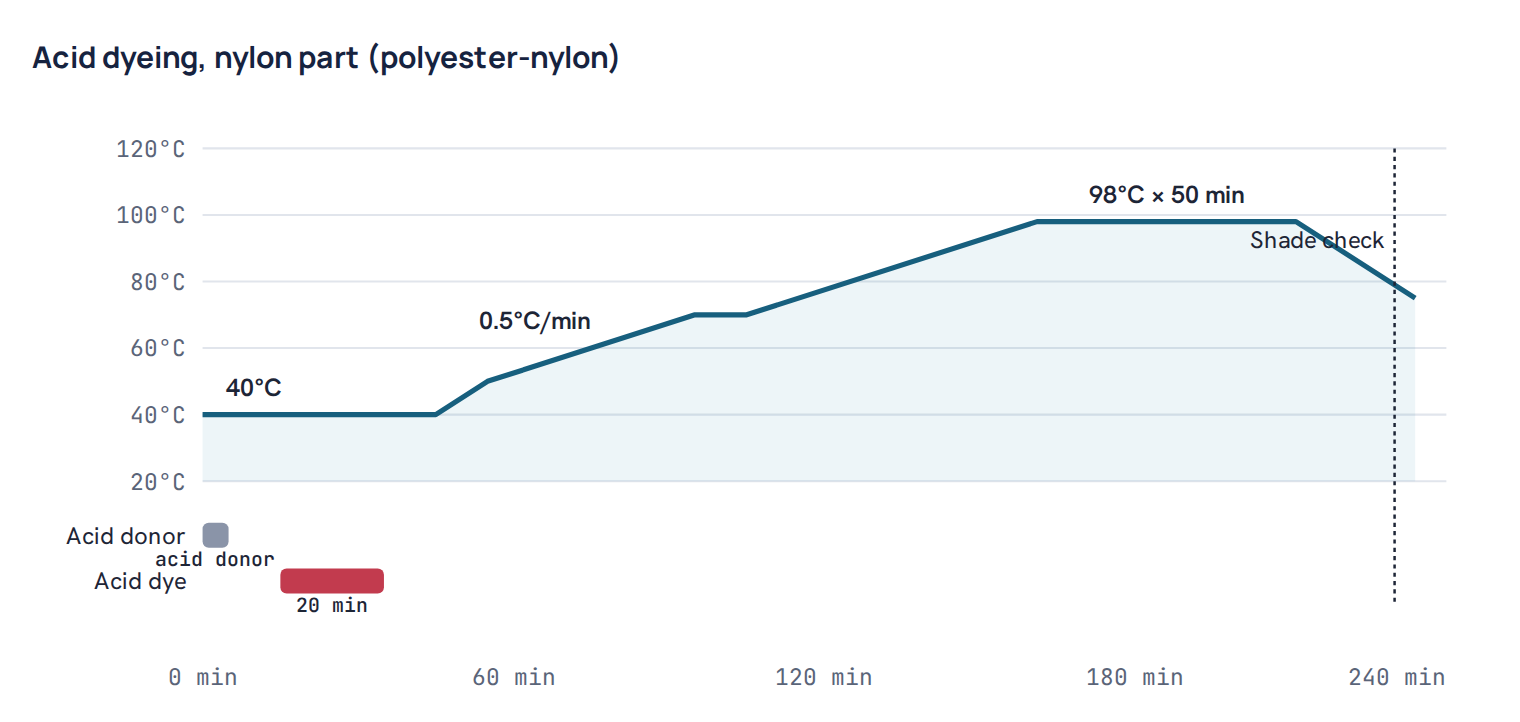This screenshot has height=722, width=1520.
Task: Click the "60 min" x-axis label
Action: (514, 677)
